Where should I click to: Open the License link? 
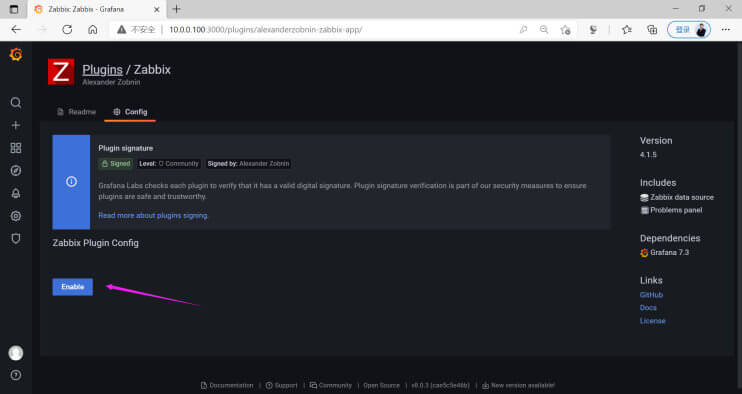pos(653,321)
